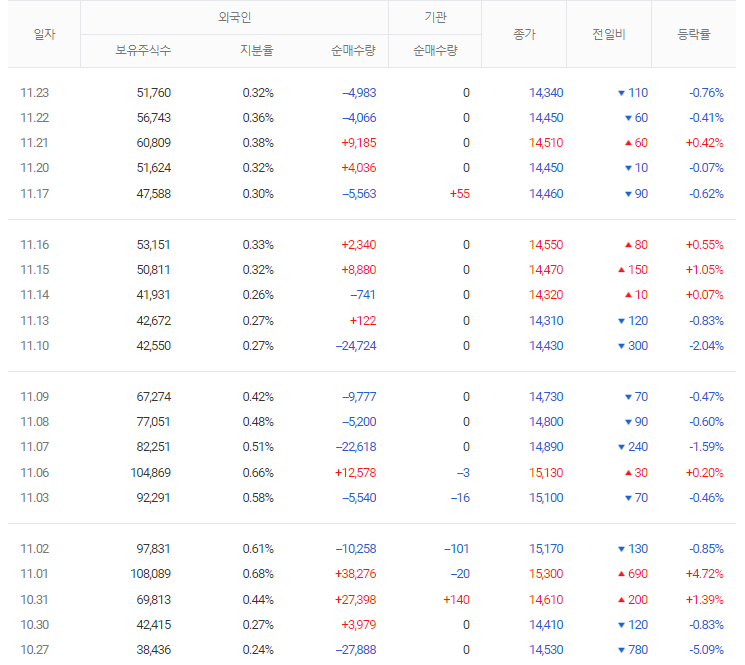Click net purchase value +9,185
The height and width of the screenshot is (665, 745).
pyautogui.click(x=359, y=143)
